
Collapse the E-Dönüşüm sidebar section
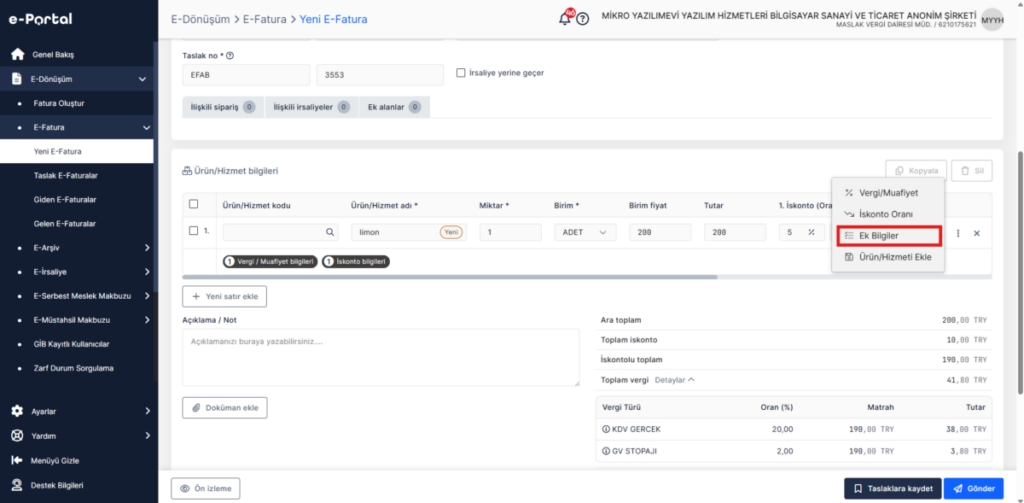pyautogui.click(x=142, y=79)
